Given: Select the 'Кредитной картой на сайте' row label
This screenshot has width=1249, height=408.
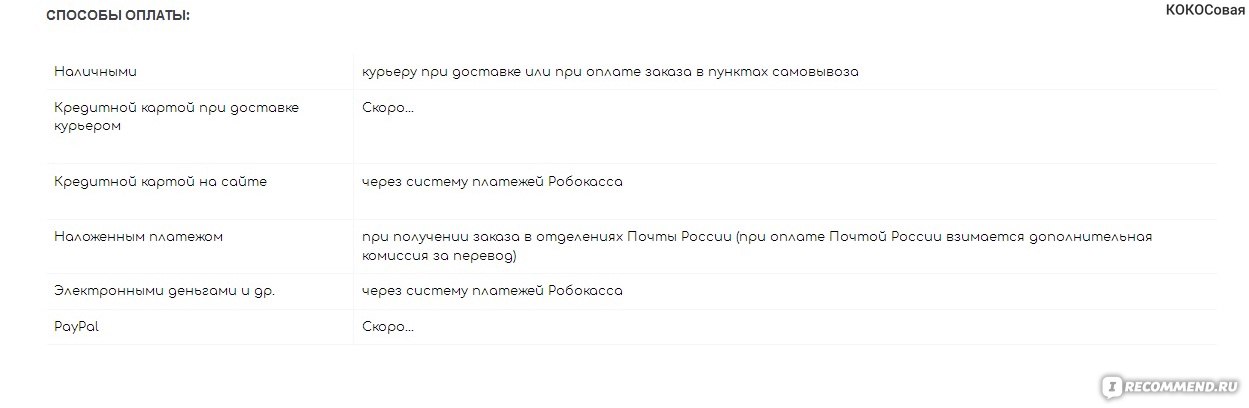Looking at the screenshot, I should point(160,182).
